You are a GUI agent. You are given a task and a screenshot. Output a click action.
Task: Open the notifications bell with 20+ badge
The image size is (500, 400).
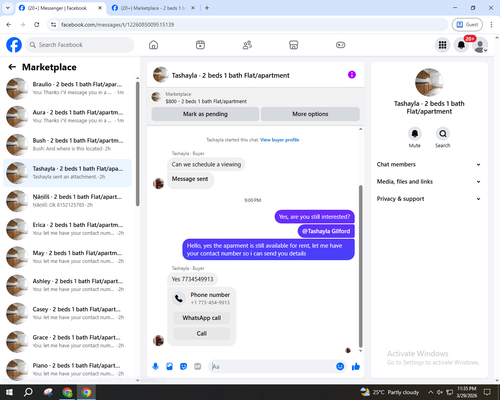click(461, 45)
